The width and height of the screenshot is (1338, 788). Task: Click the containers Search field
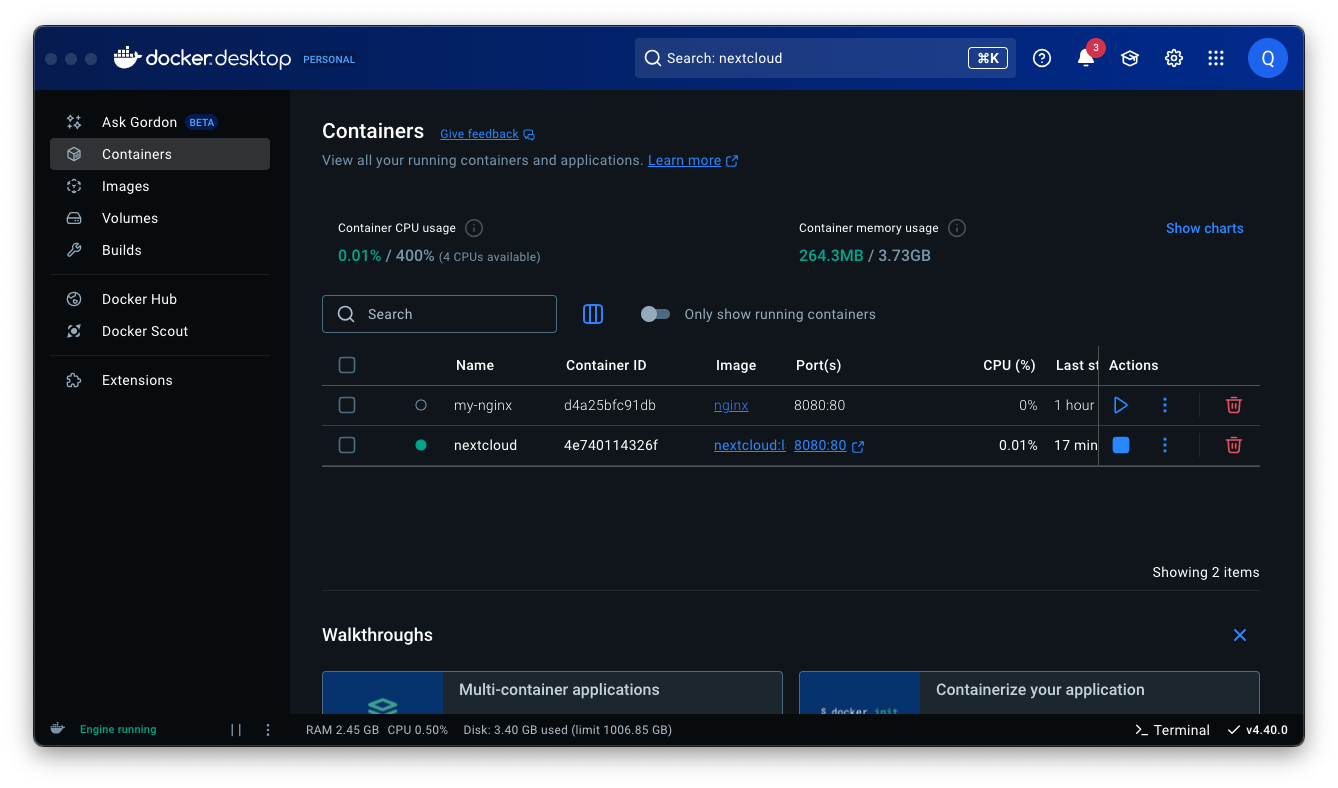pos(439,314)
